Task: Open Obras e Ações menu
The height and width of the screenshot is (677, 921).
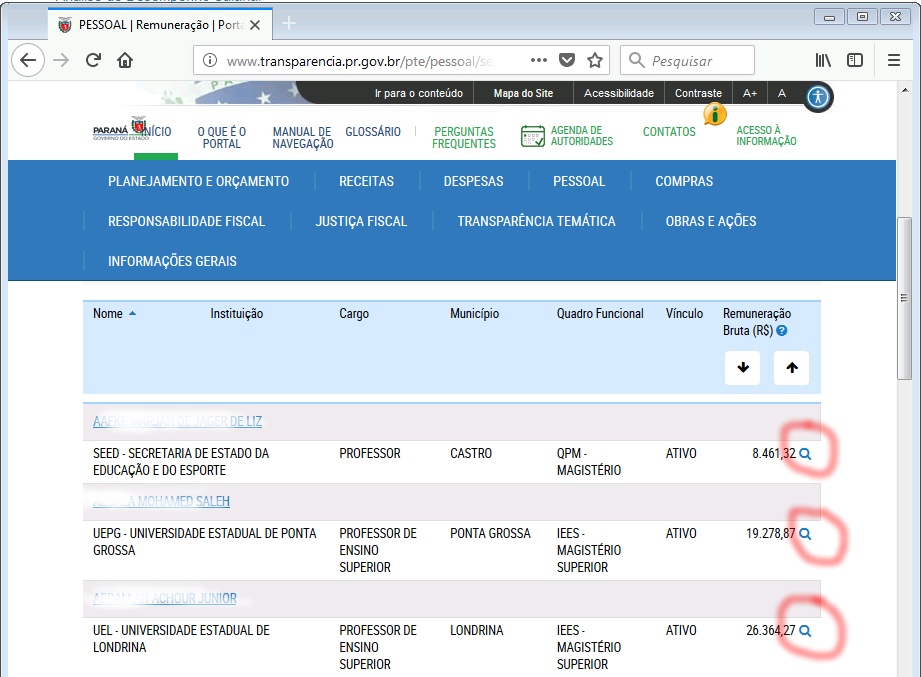Action: coord(711,221)
